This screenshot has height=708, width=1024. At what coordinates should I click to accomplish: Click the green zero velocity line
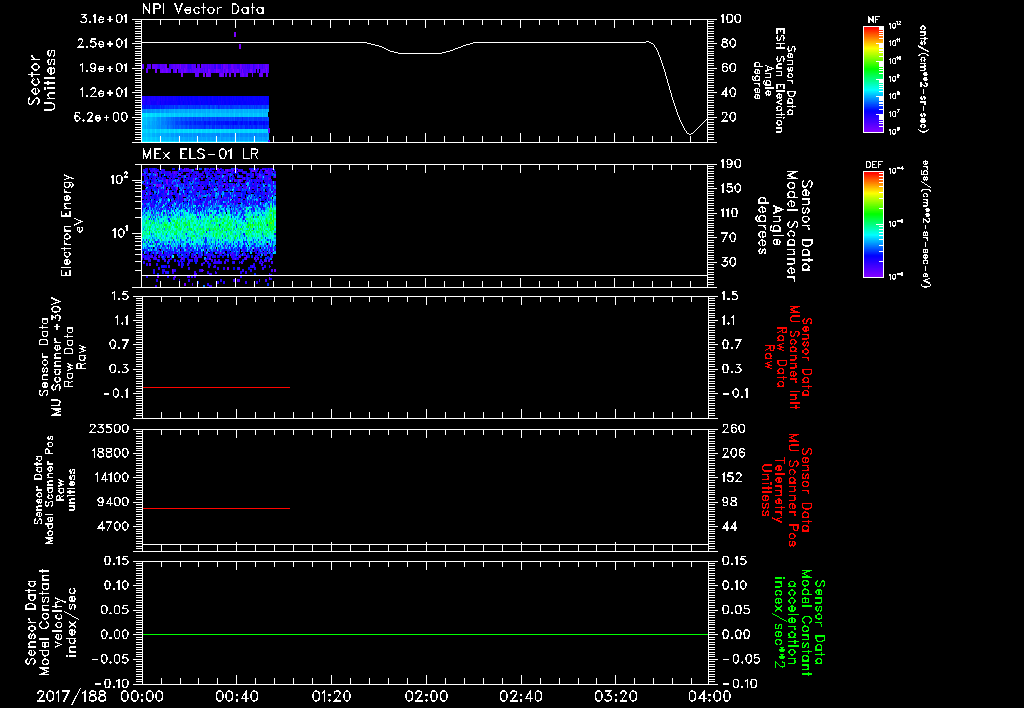click(x=425, y=634)
